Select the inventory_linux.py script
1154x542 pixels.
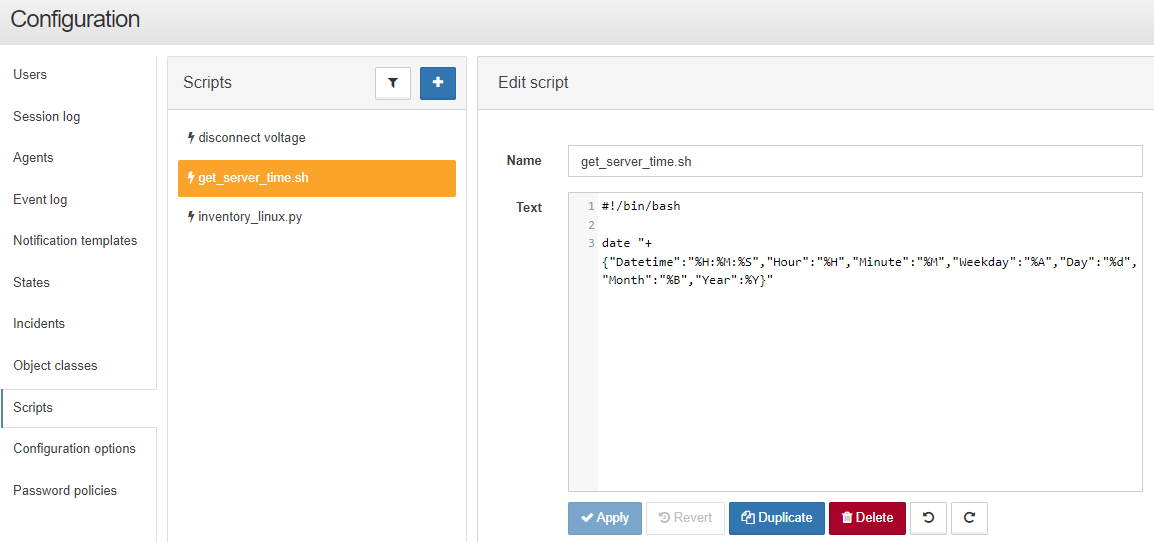pyautogui.click(x=316, y=217)
